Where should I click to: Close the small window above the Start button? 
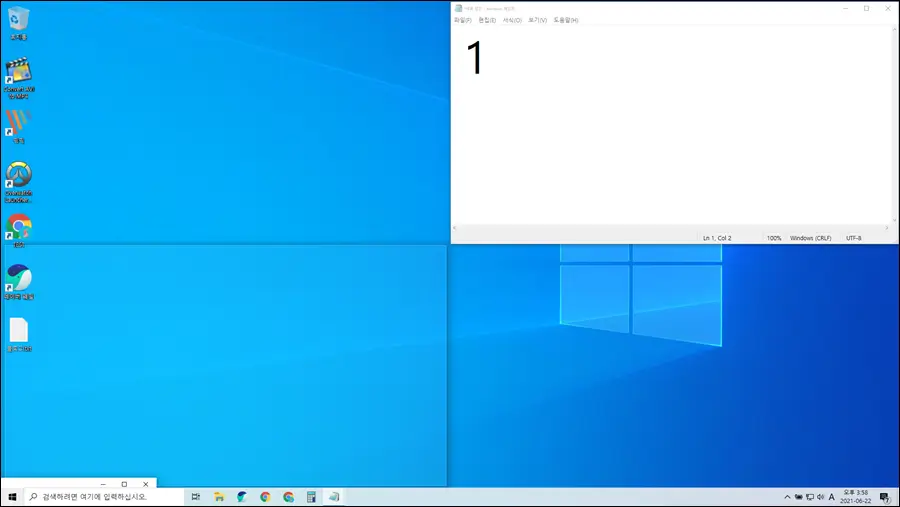[146, 484]
